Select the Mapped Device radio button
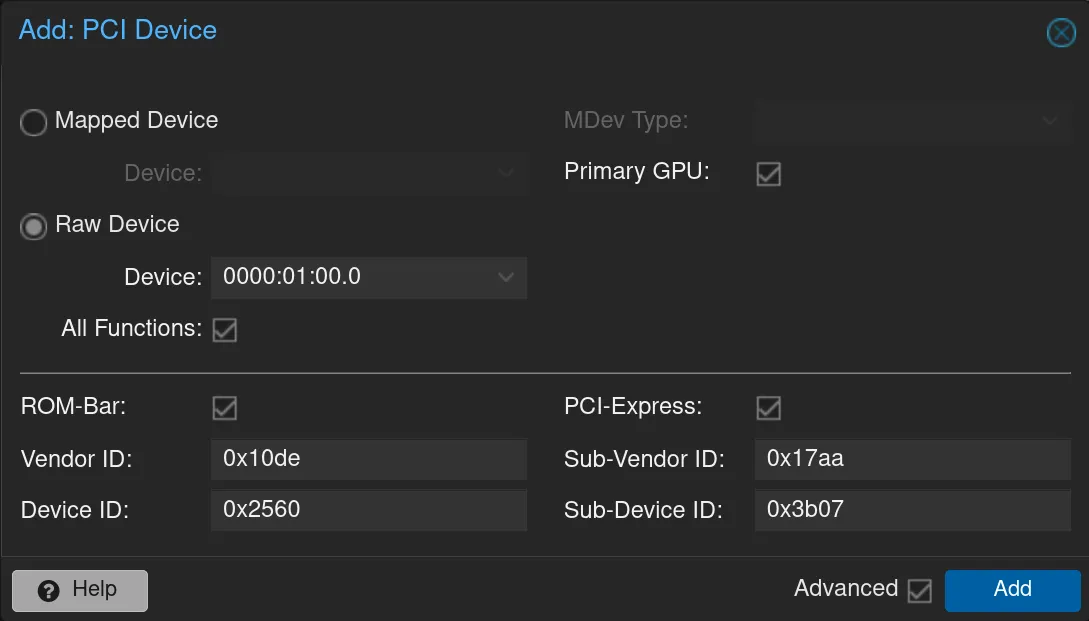The image size is (1089, 621). click(33, 122)
